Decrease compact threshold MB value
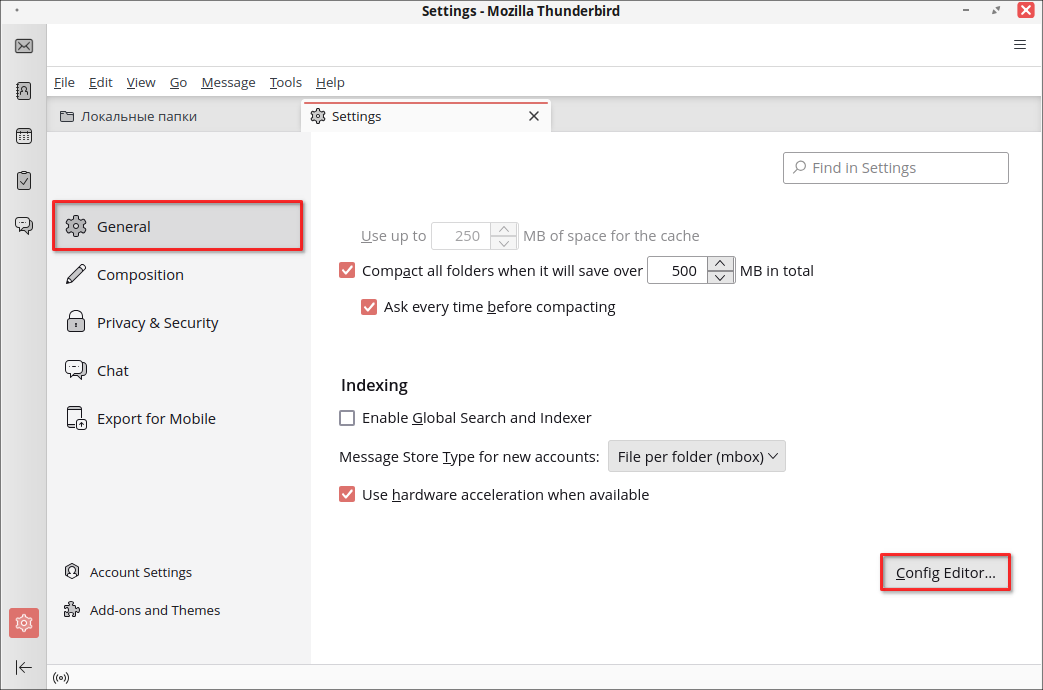This screenshot has width=1043, height=690. click(x=720, y=277)
